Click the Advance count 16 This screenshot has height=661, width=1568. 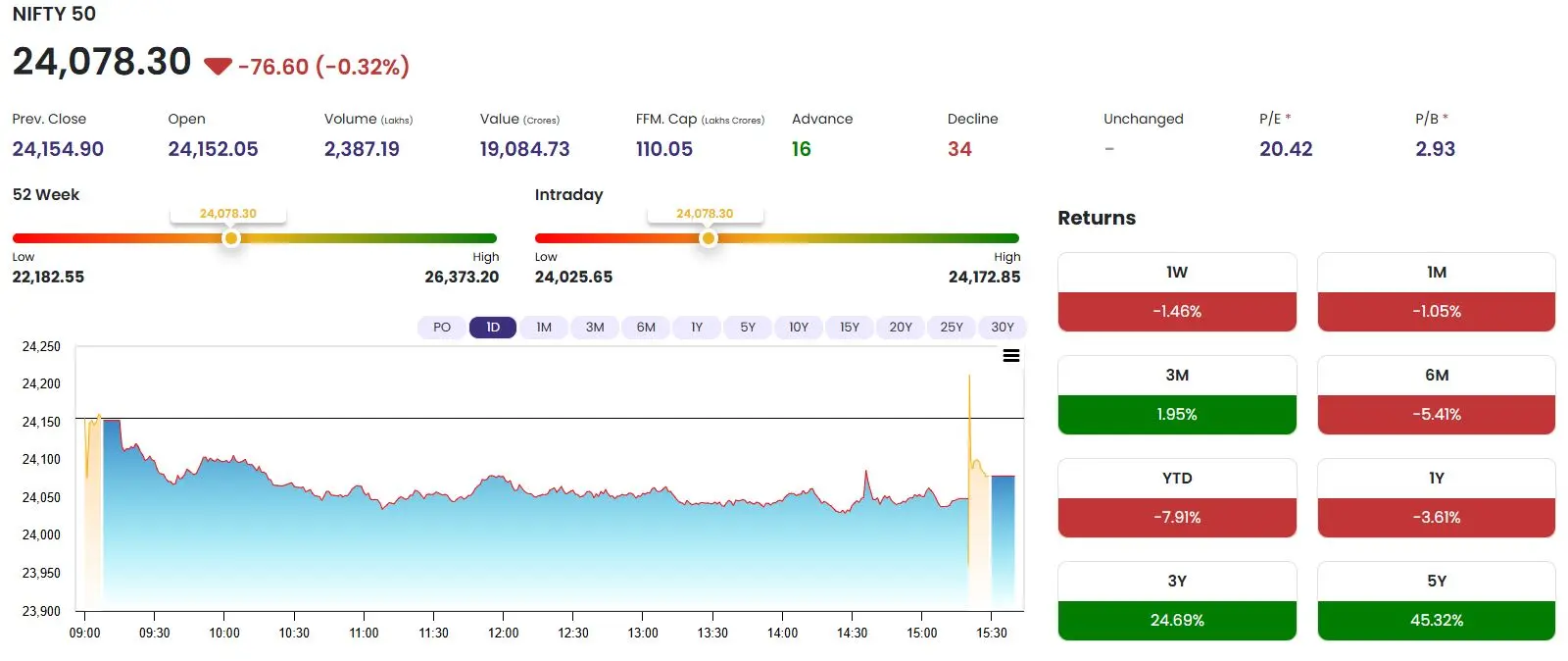click(x=802, y=149)
